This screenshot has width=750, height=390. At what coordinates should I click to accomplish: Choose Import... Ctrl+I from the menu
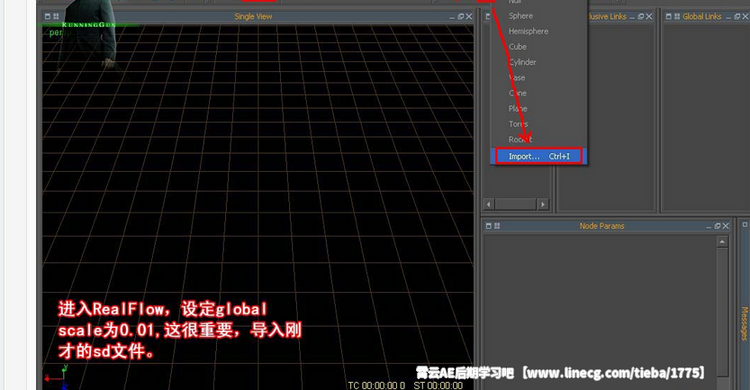click(x=539, y=156)
